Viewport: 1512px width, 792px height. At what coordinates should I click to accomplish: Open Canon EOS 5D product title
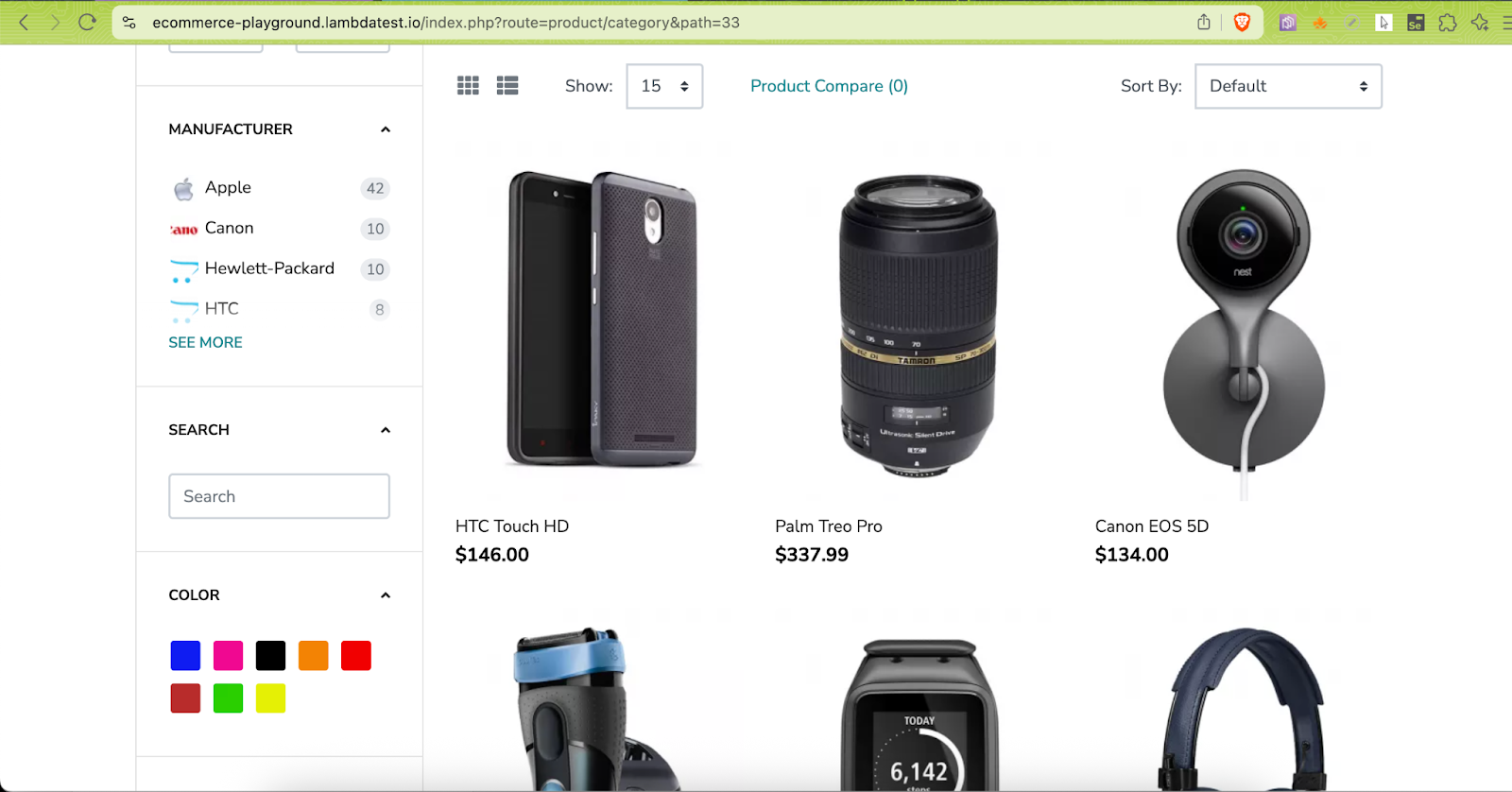coord(1152,526)
